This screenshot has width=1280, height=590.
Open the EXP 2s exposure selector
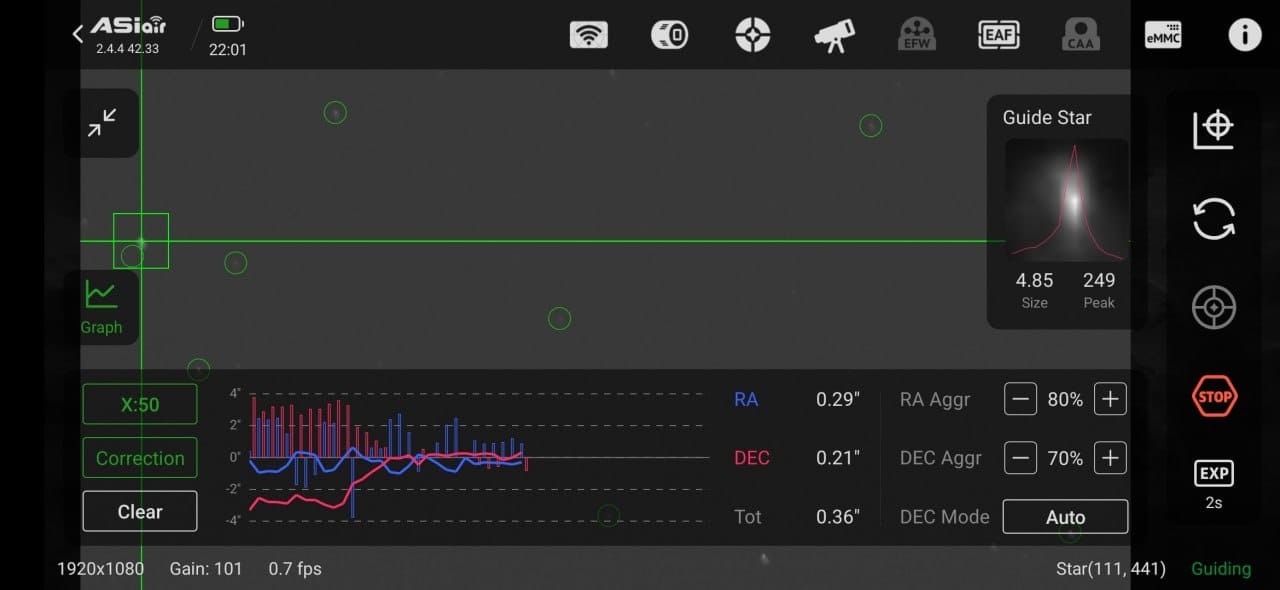pos(1214,485)
